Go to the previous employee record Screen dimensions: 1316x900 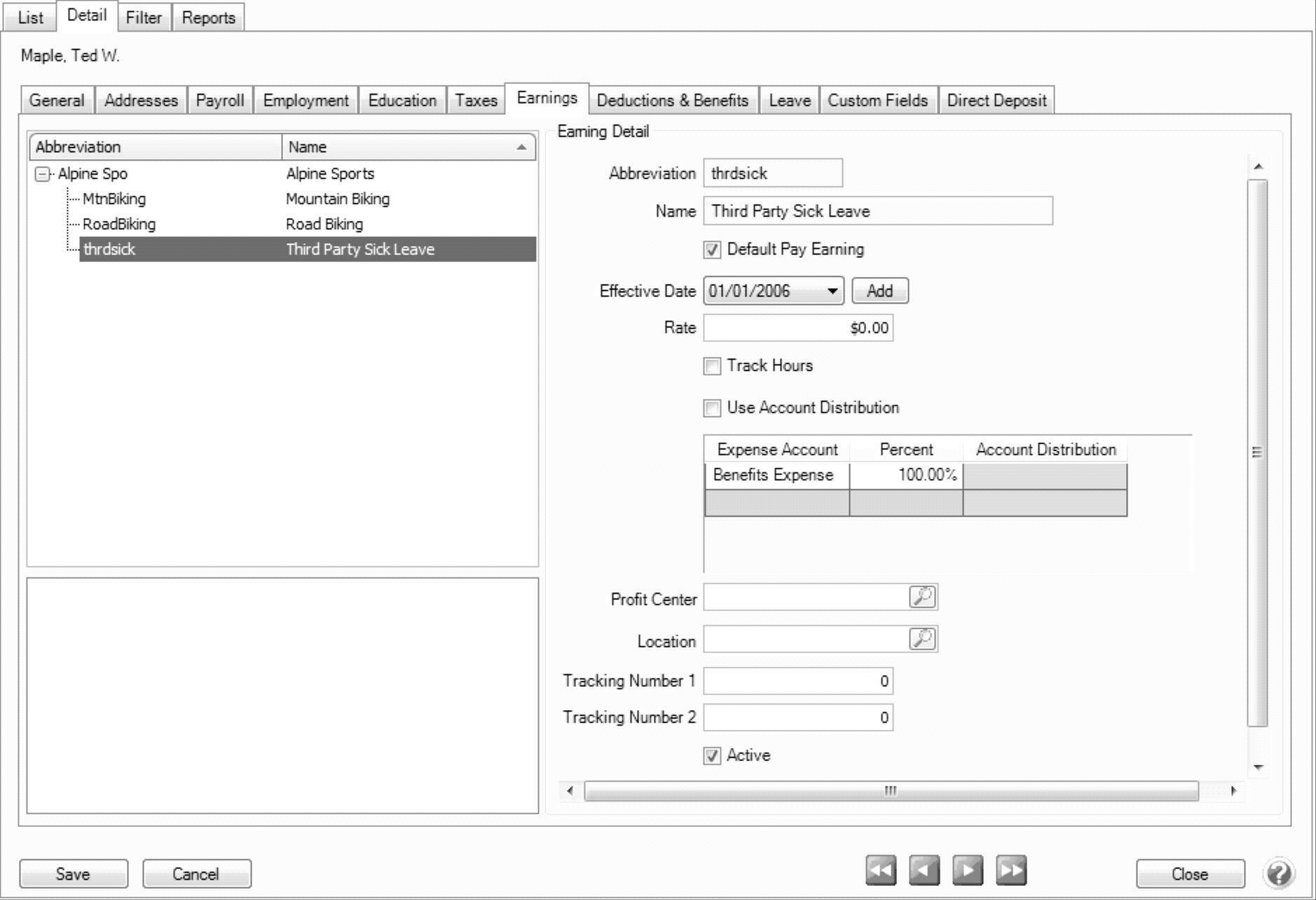pos(924,871)
